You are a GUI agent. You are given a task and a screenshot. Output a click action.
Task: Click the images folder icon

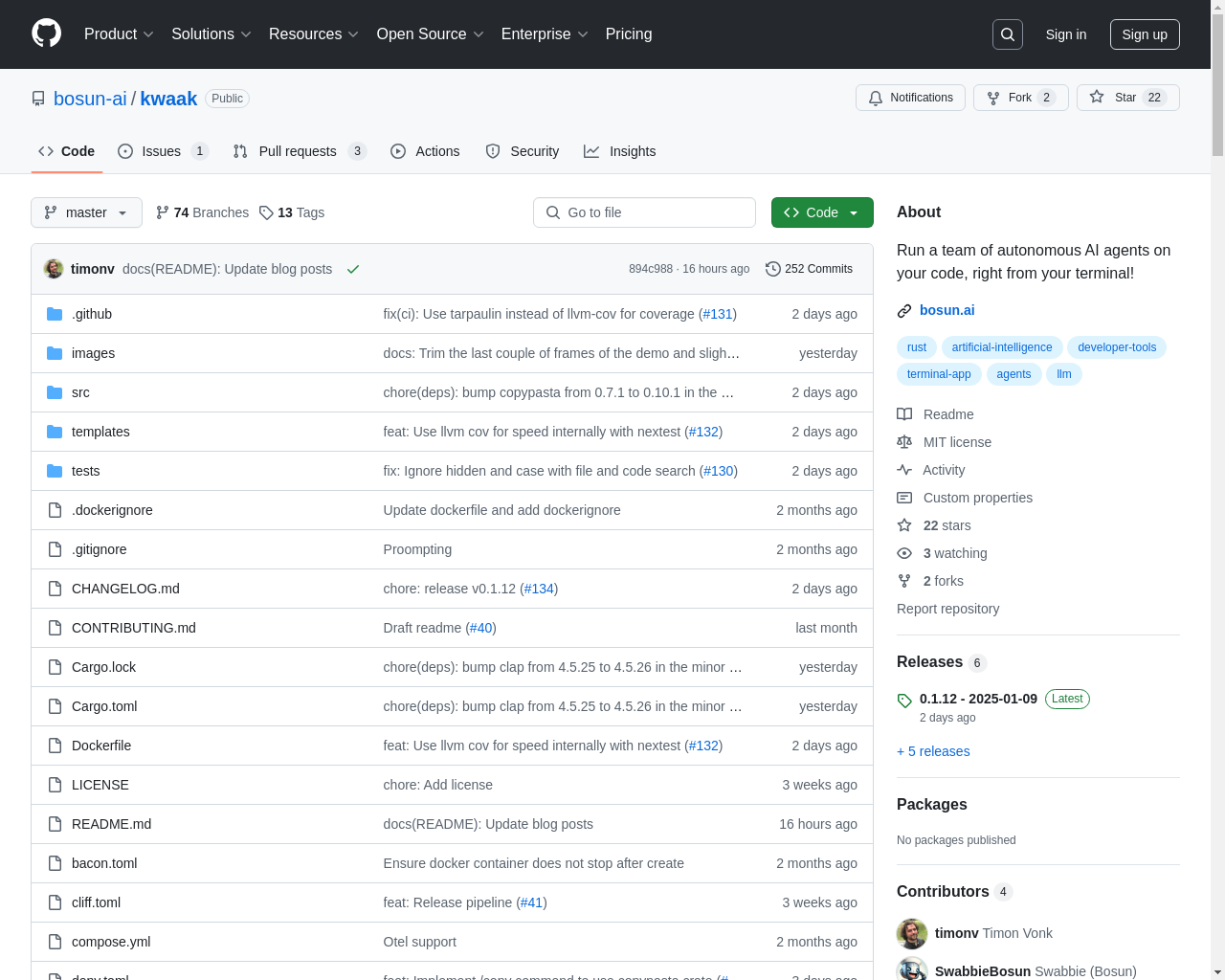55,353
